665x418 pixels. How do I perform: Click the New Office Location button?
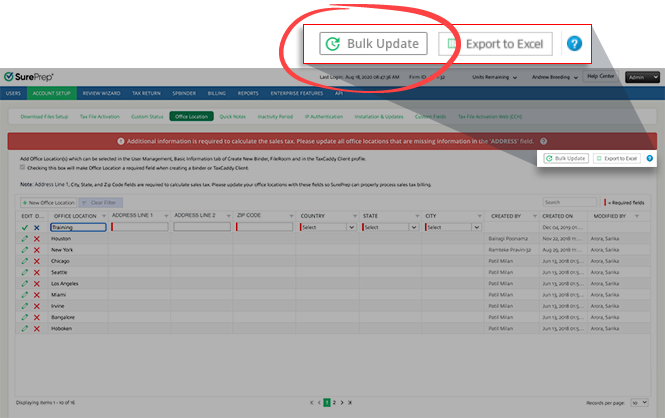point(46,202)
